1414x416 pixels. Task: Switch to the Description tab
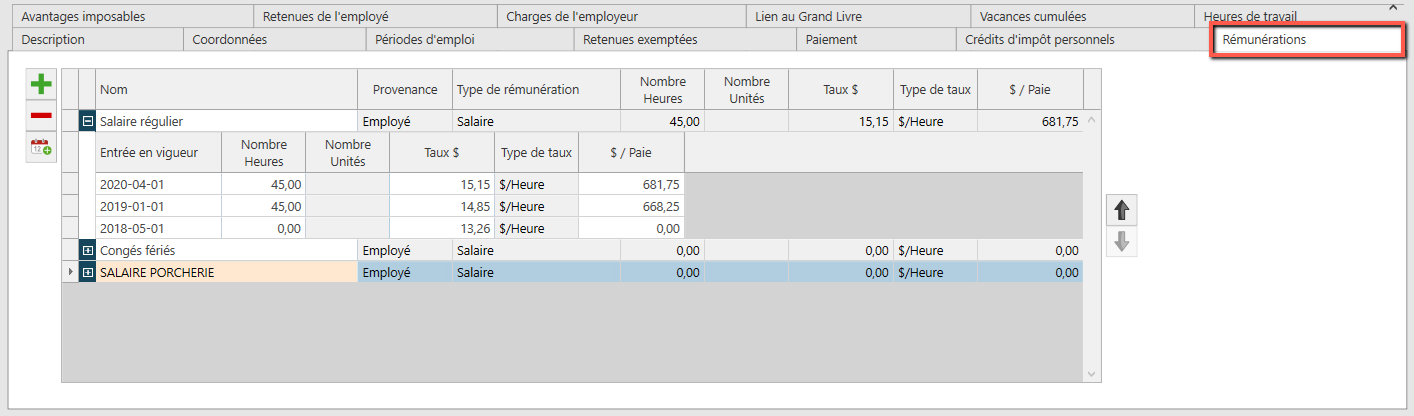[96, 40]
